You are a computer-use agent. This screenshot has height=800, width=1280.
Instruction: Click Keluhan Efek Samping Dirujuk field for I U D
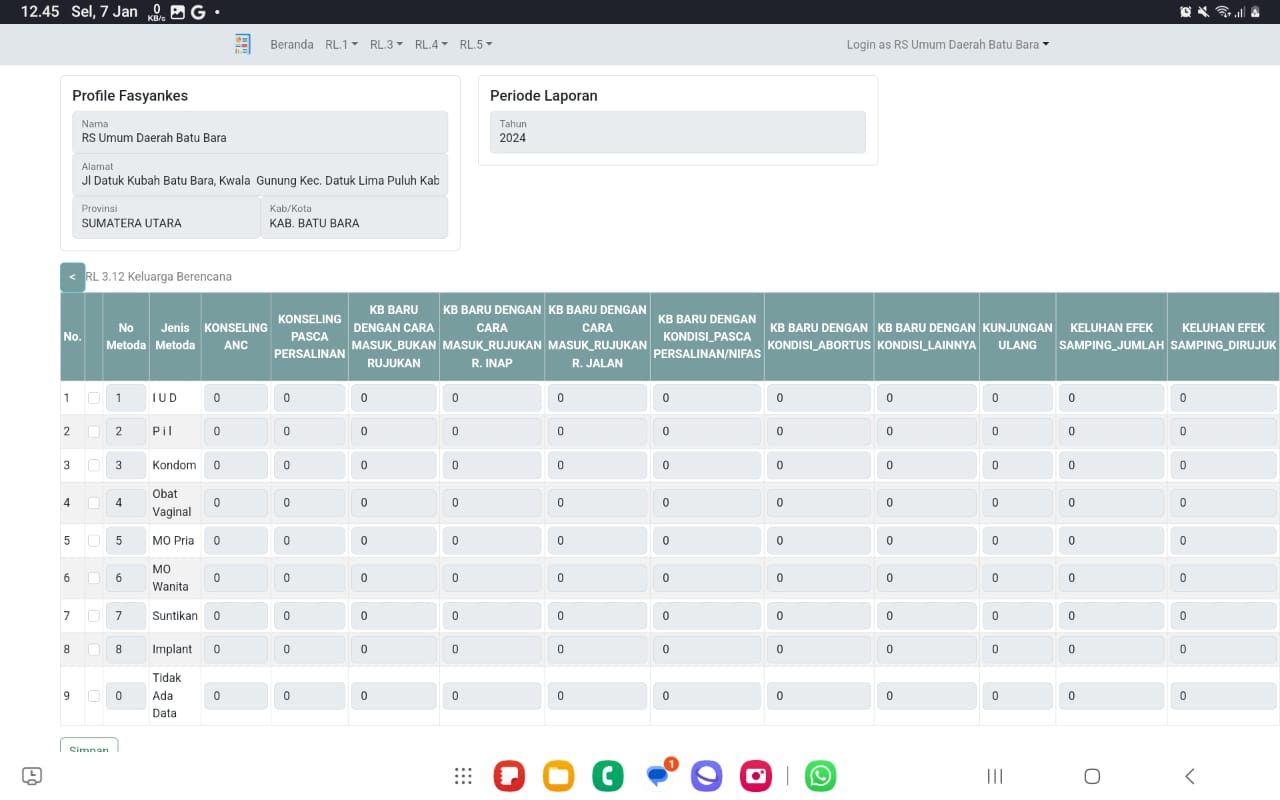pyautogui.click(x=1224, y=398)
